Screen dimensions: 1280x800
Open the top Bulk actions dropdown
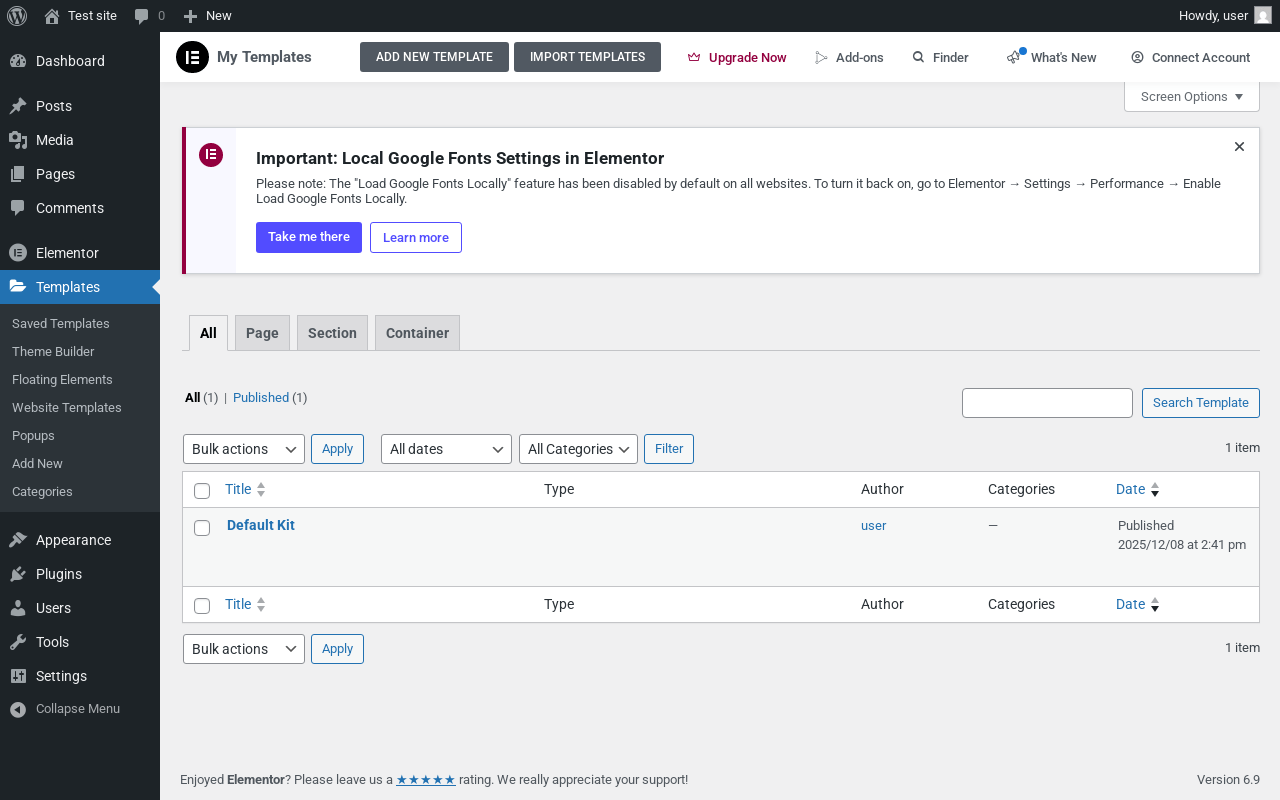(244, 449)
